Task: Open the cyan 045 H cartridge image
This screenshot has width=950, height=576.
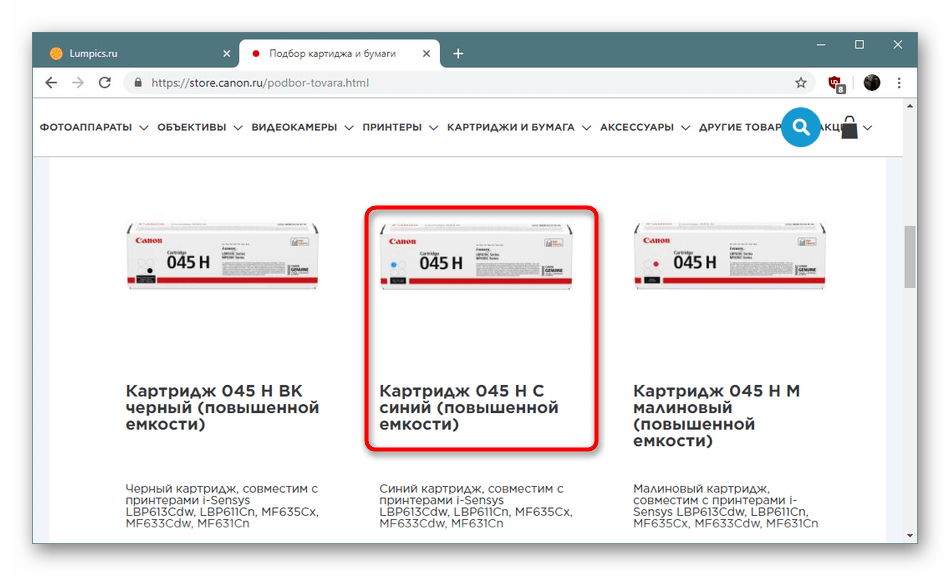Action: tap(476, 255)
